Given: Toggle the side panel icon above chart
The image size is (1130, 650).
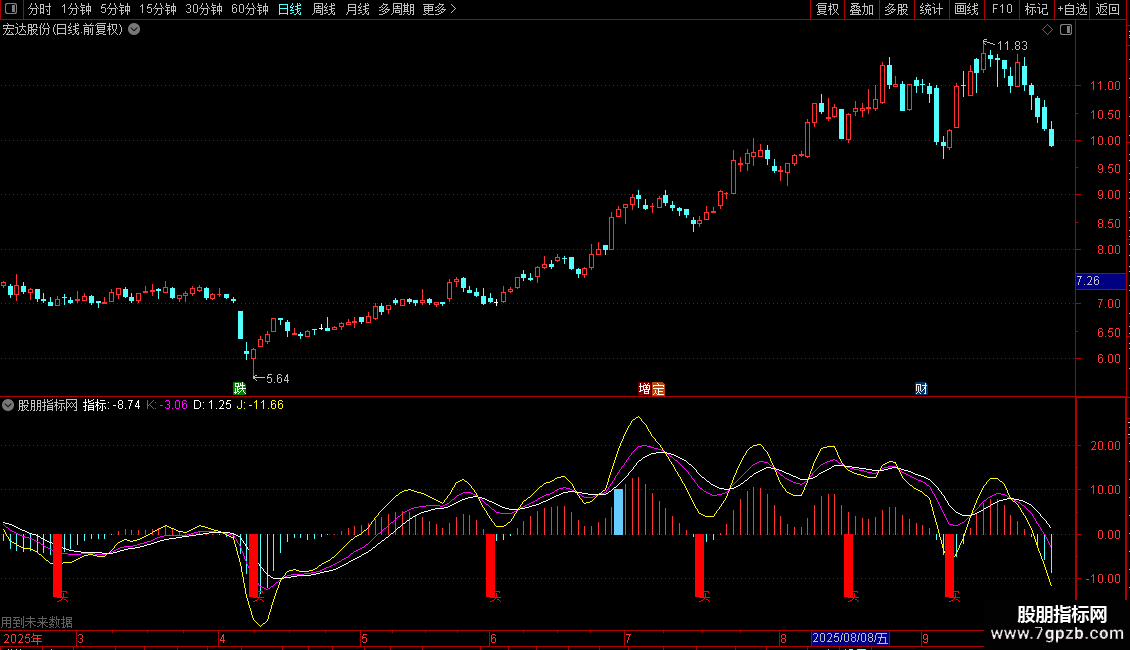Looking at the screenshot, I should point(1066,30).
